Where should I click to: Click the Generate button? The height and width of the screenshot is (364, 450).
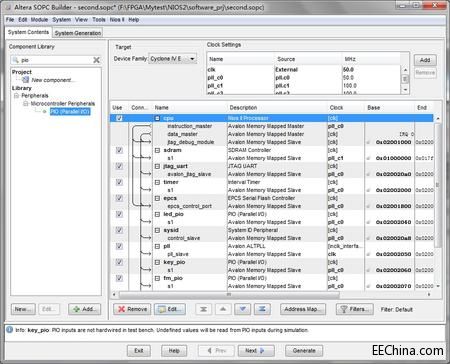tap(304, 351)
